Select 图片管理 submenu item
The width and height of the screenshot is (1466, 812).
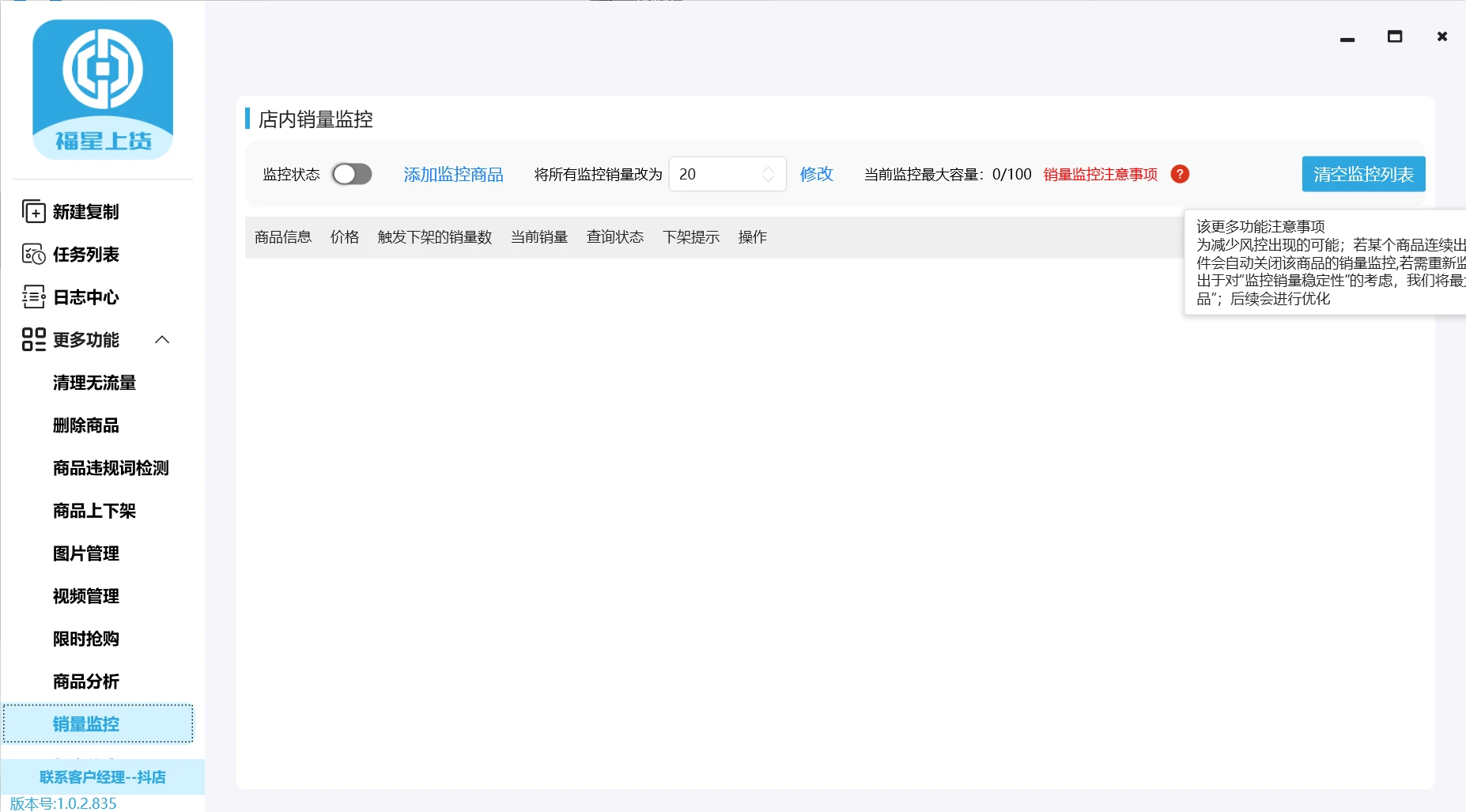tap(86, 553)
